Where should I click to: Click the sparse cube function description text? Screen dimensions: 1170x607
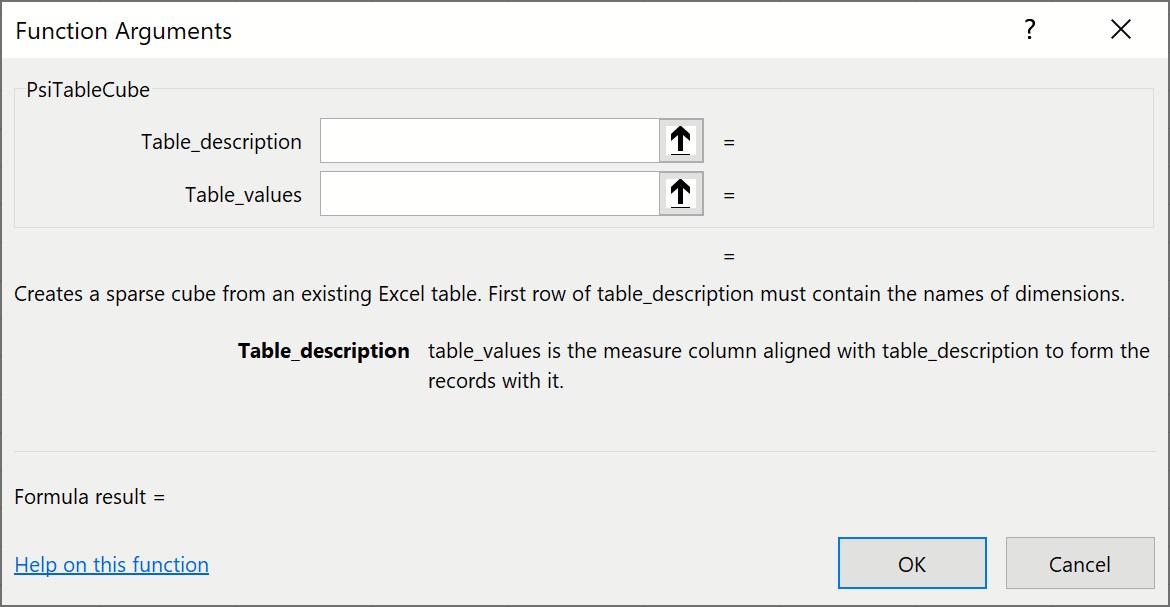tap(569, 295)
